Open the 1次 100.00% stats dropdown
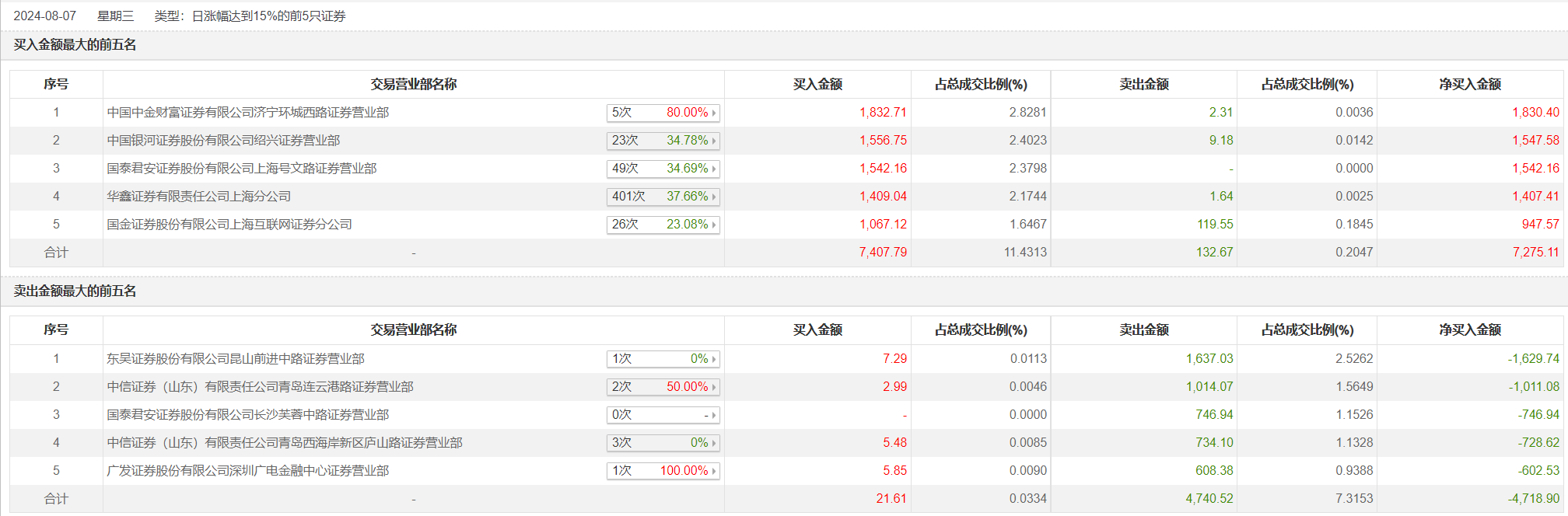This screenshot has height=516, width=1568. pos(663,471)
